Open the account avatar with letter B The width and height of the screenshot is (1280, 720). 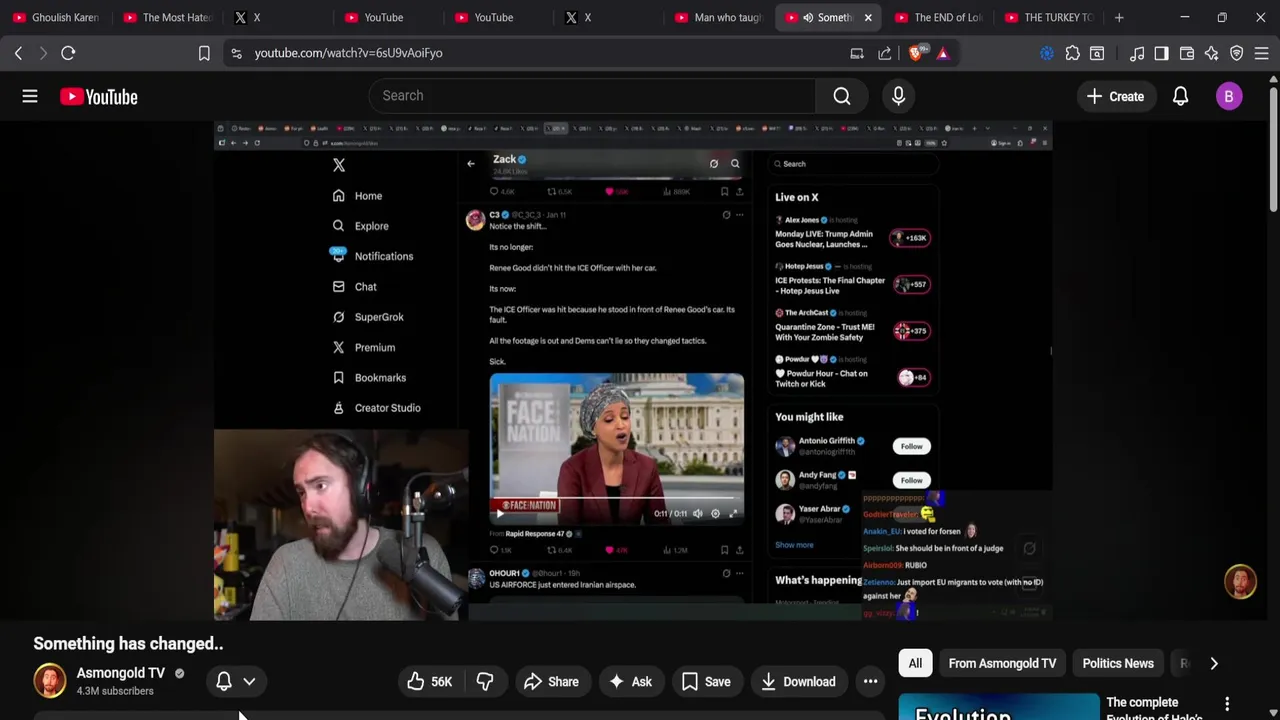1229,96
